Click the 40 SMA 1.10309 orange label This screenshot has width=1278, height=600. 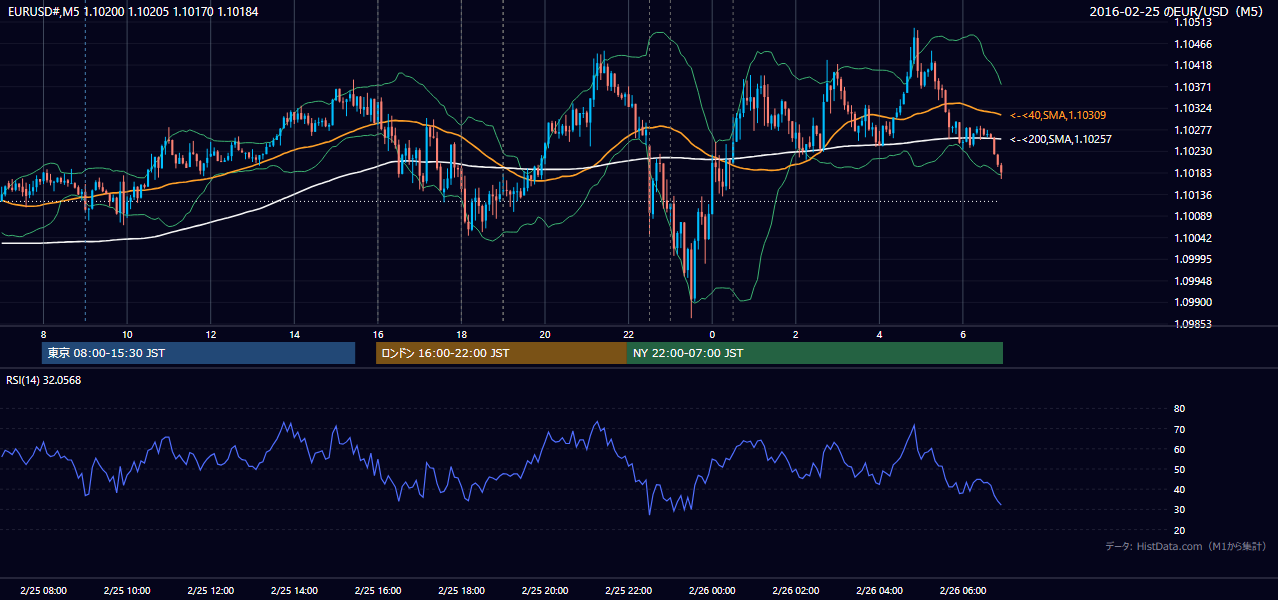click(1058, 116)
